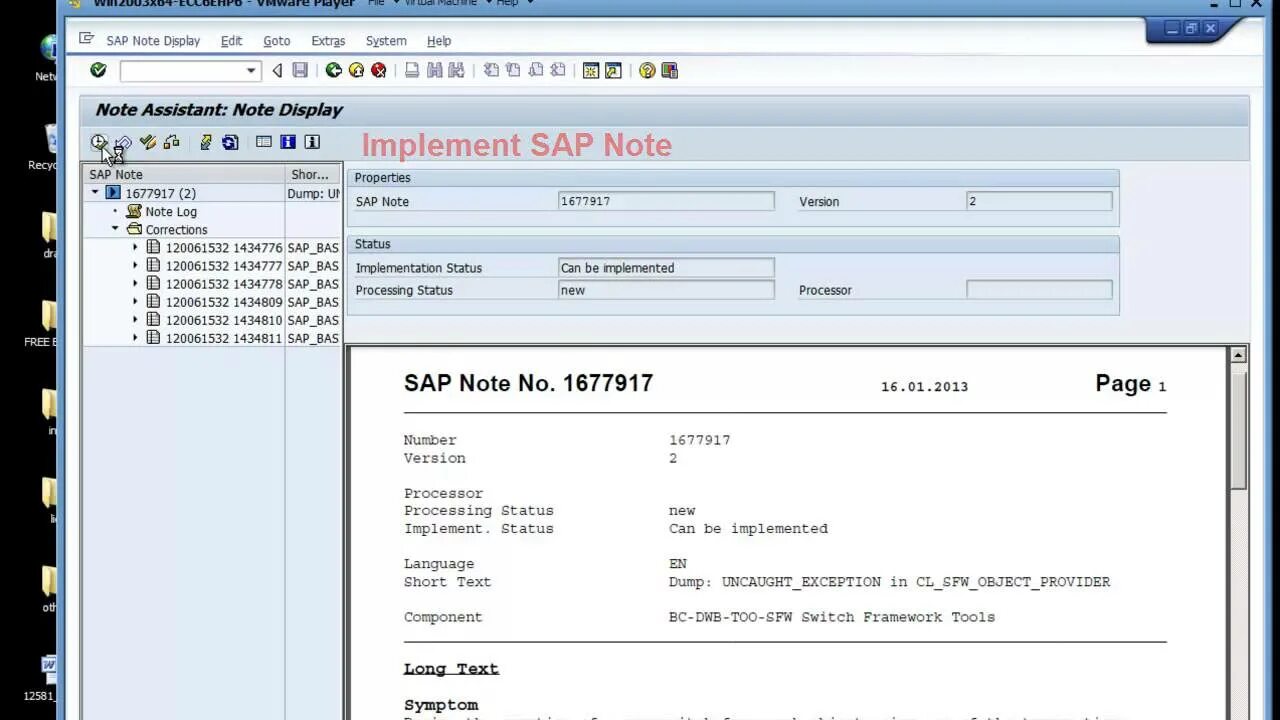Click the Last Page icon
1280x720 pixels.
coord(557,70)
